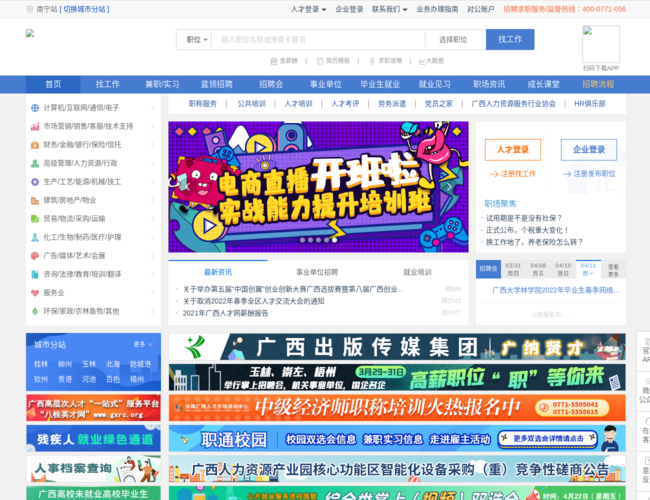Select the last carousel dot indicator

click(x=334, y=240)
